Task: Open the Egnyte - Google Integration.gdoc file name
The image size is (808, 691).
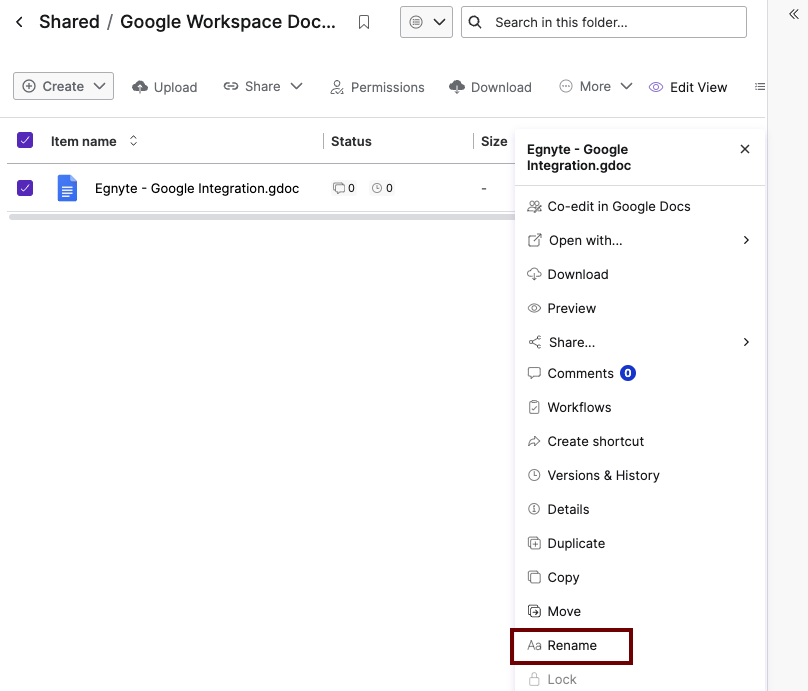Action: pyautogui.click(x=197, y=189)
